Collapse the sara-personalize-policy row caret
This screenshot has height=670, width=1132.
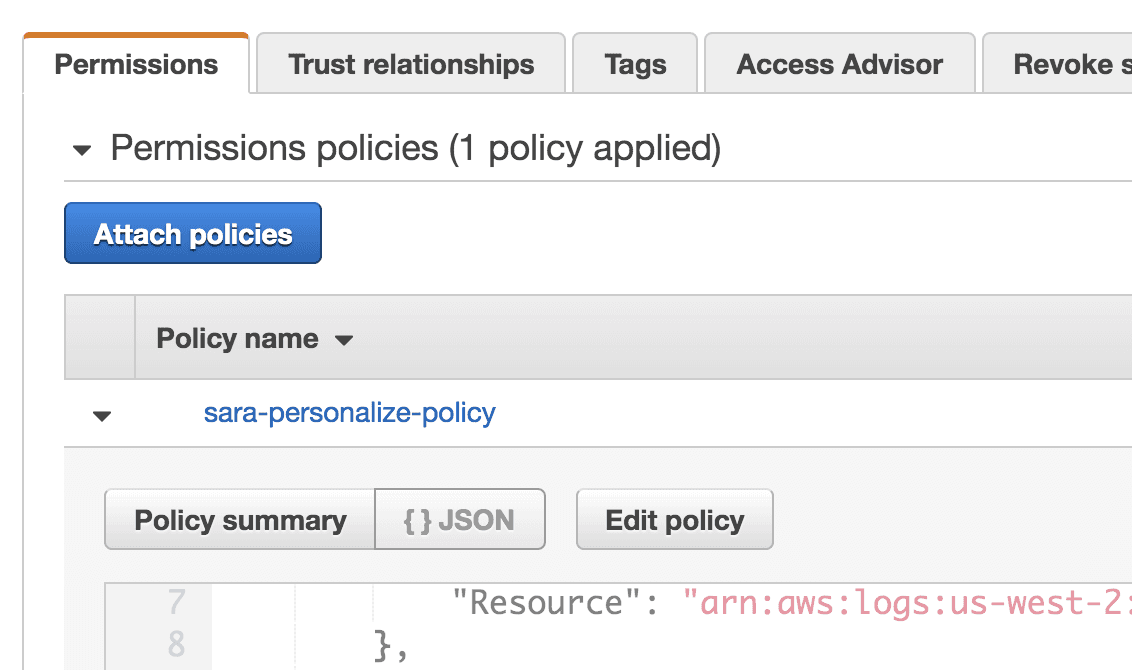click(x=100, y=416)
